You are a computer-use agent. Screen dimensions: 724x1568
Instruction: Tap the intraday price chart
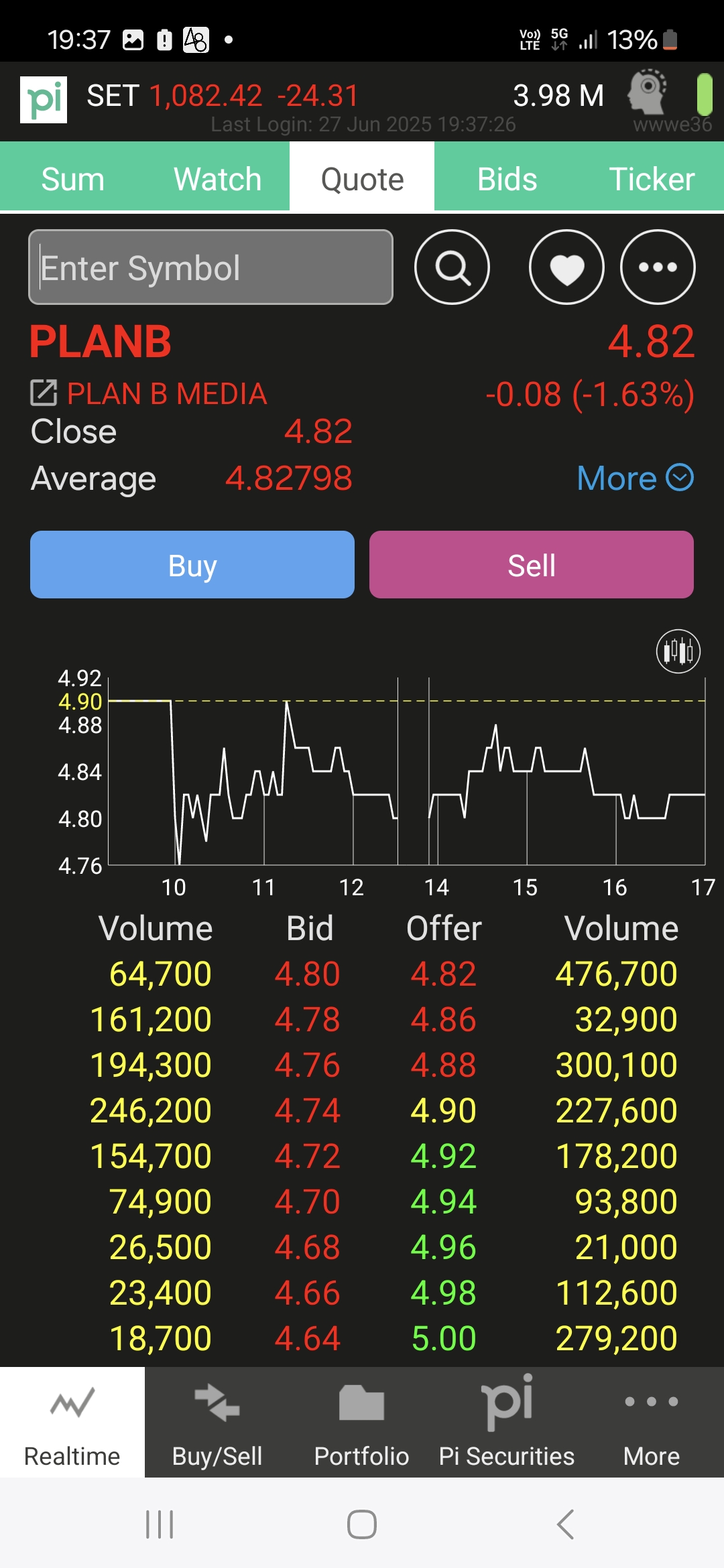coord(406,771)
